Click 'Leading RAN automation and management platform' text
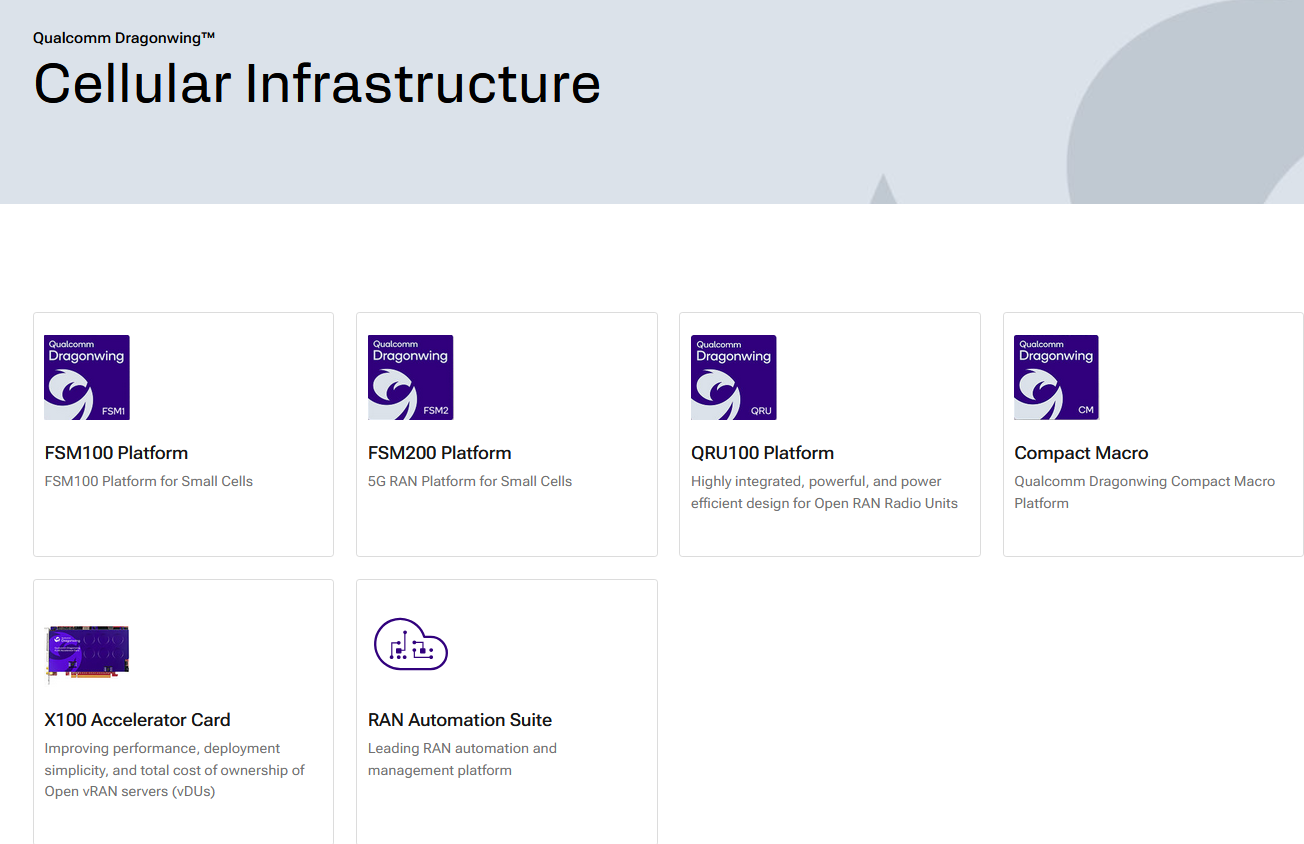 pyautogui.click(x=462, y=759)
